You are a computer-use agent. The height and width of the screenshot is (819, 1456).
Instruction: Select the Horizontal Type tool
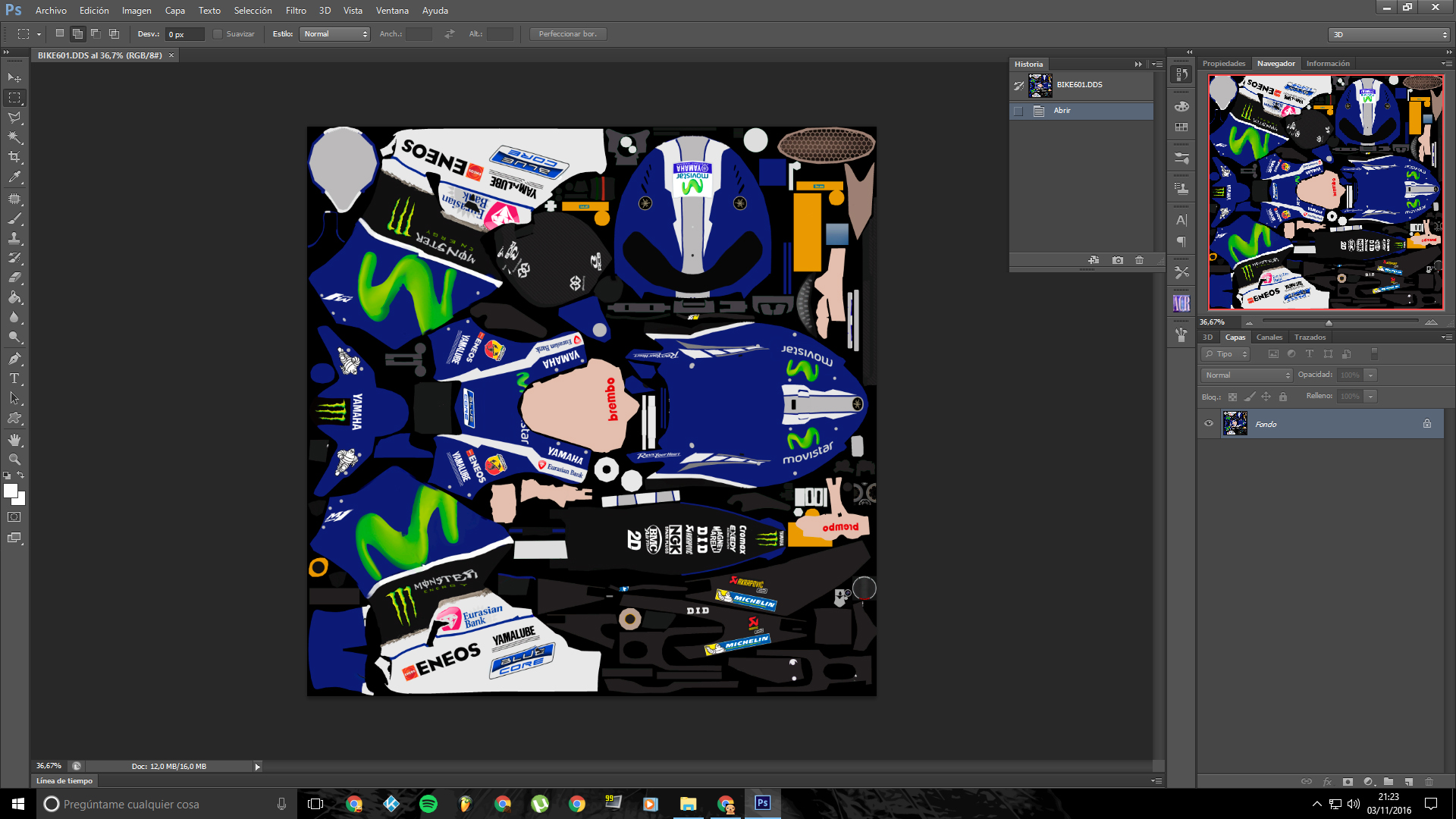pos(14,378)
